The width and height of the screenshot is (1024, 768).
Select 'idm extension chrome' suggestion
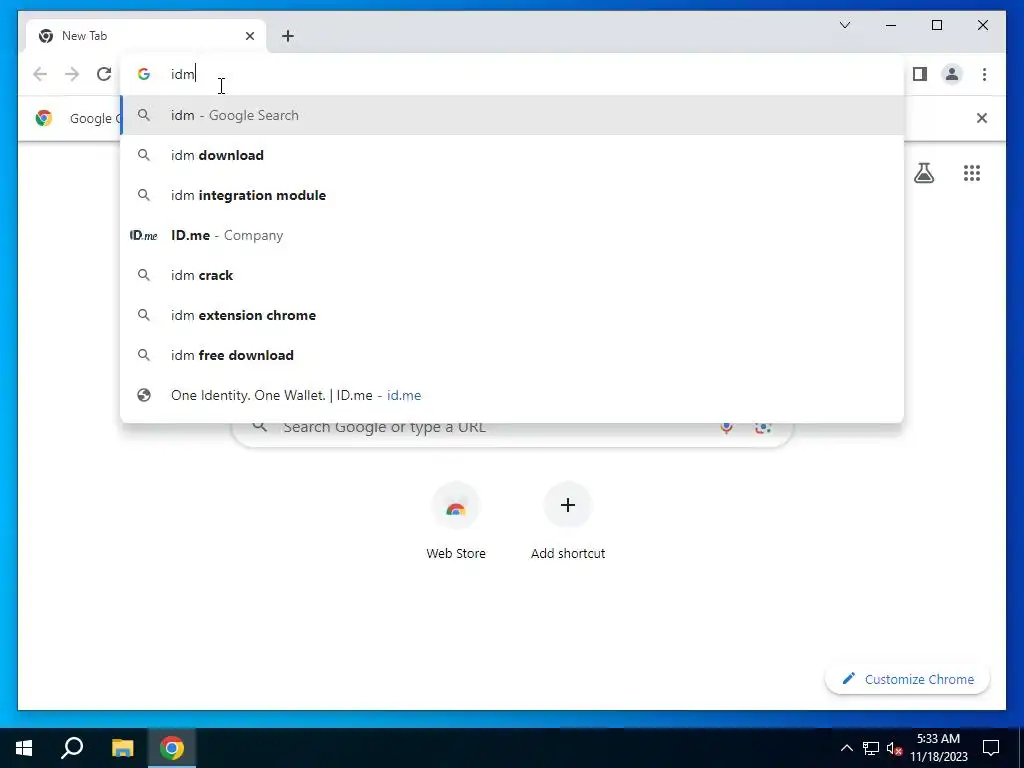click(x=513, y=315)
